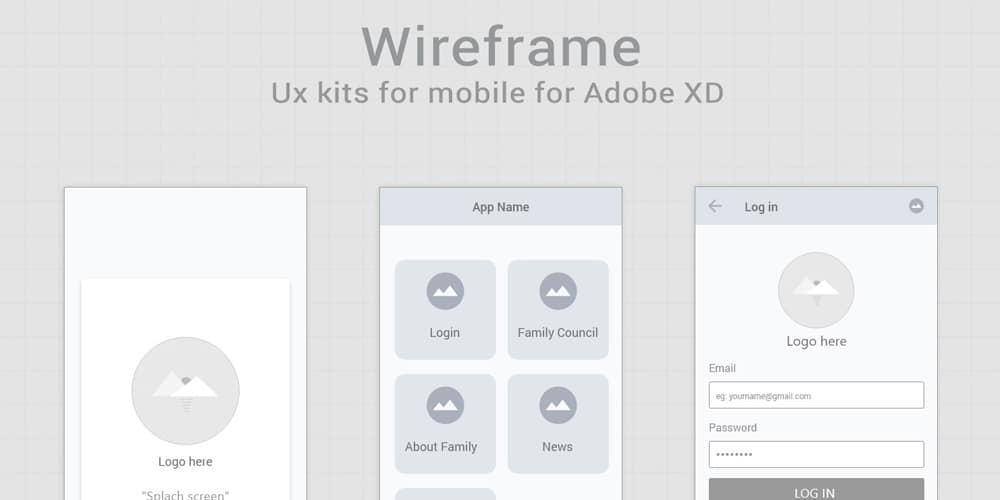Click the image icon on Family Council tile
The height and width of the screenshot is (500, 1000).
pyautogui.click(x=558, y=291)
